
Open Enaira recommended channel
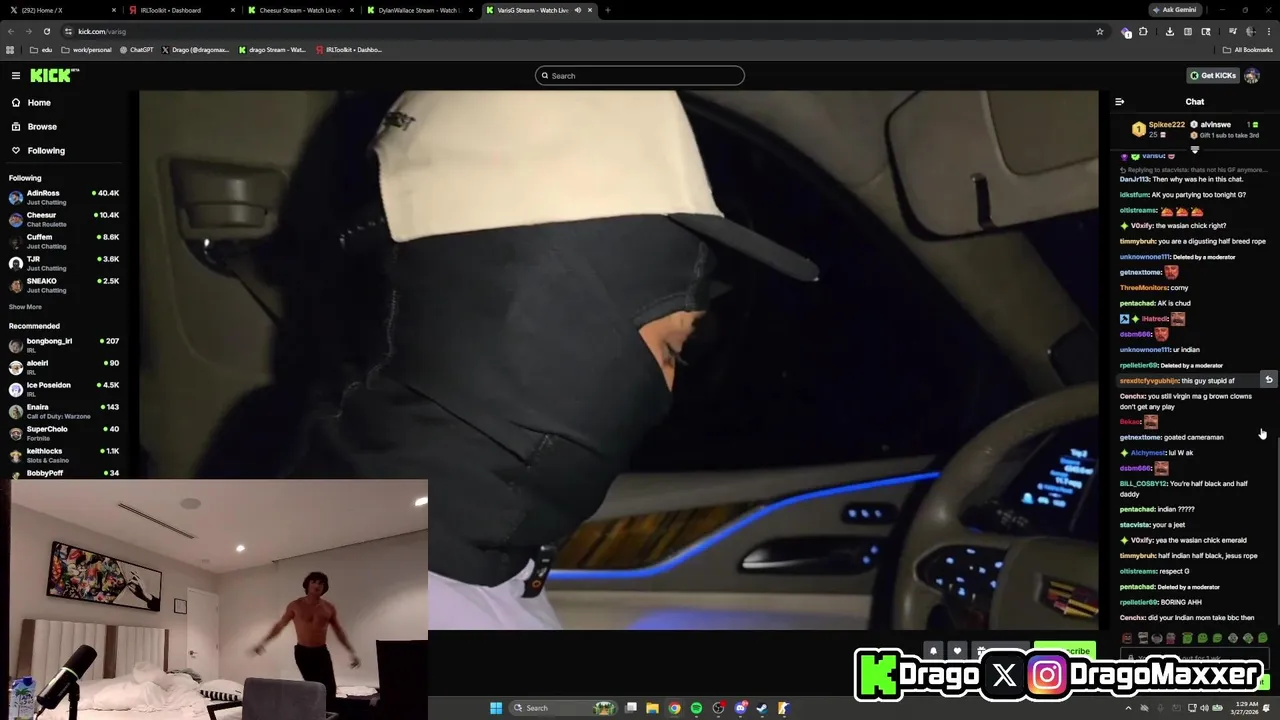(64, 411)
